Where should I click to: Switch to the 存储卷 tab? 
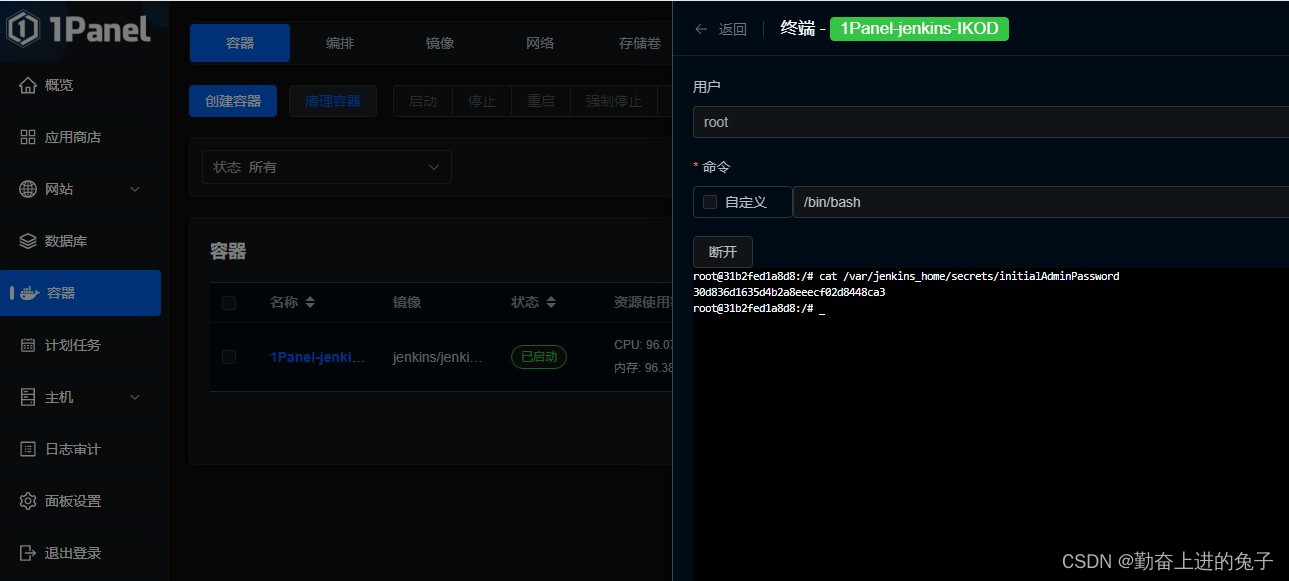(x=640, y=43)
